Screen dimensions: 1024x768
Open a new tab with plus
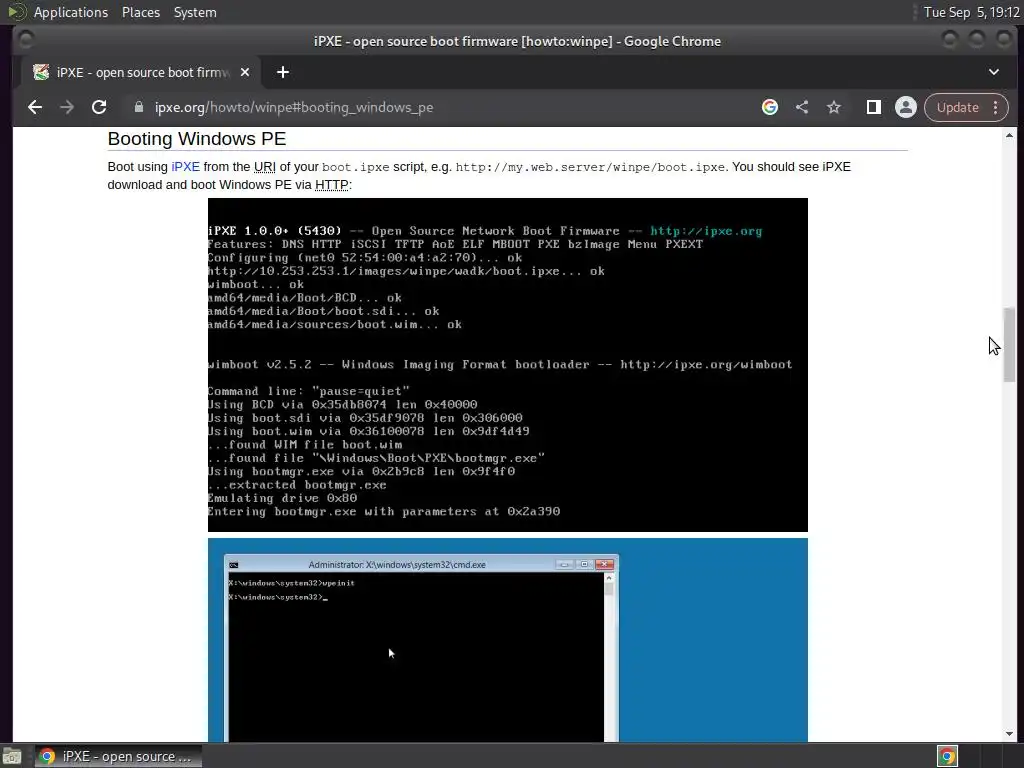click(283, 72)
